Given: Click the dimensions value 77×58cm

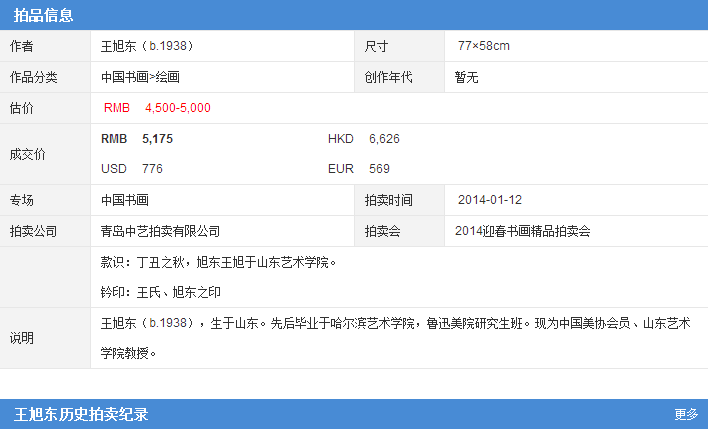Looking at the screenshot, I should click(x=484, y=46).
